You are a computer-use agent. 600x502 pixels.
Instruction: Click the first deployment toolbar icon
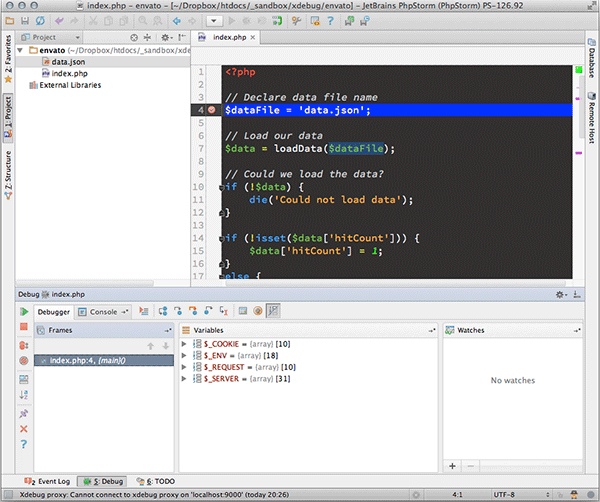coord(349,21)
